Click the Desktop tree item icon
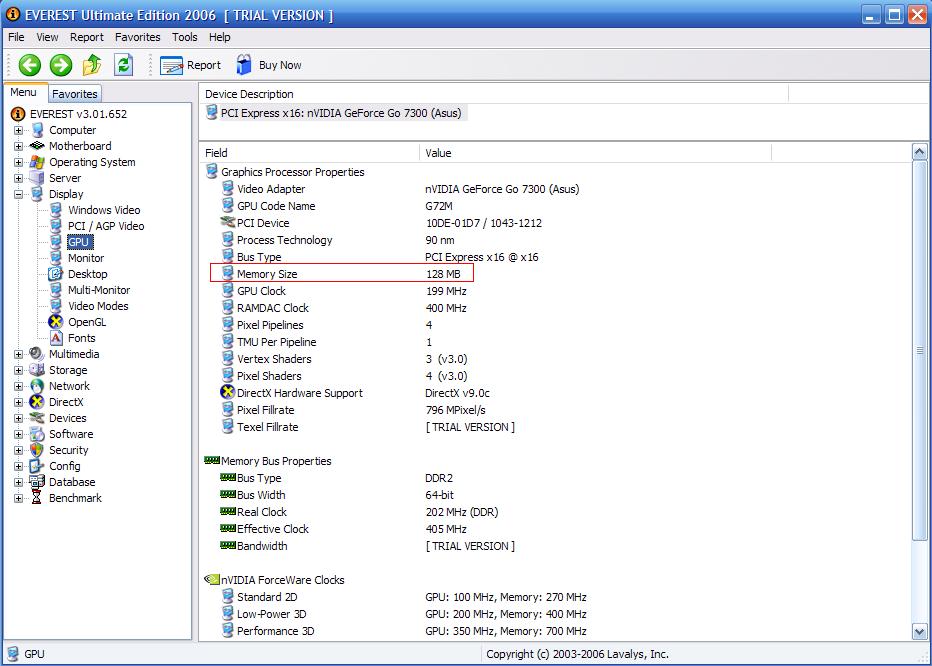The width and height of the screenshot is (932, 666). pyautogui.click(x=56, y=274)
